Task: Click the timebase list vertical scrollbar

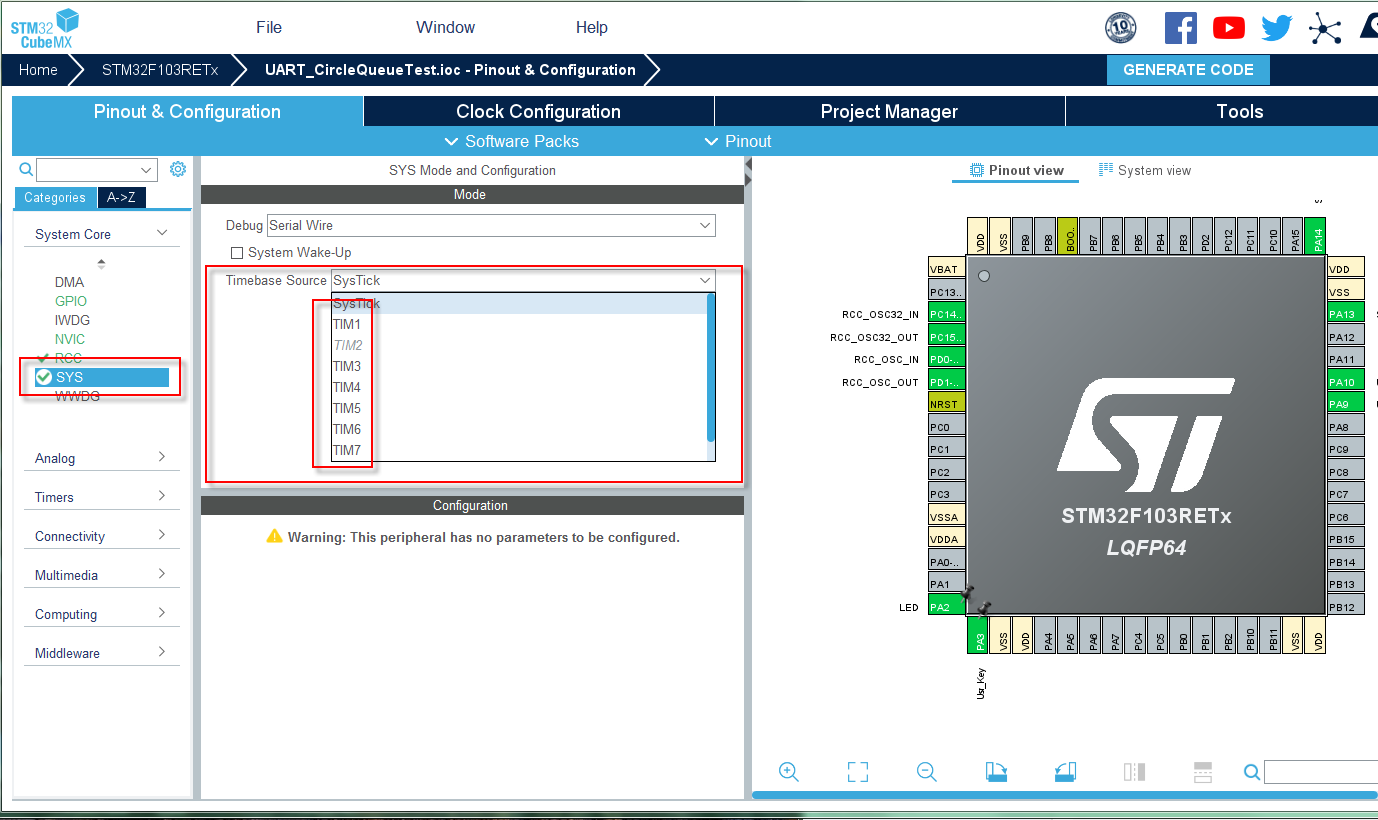Action: [x=711, y=367]
